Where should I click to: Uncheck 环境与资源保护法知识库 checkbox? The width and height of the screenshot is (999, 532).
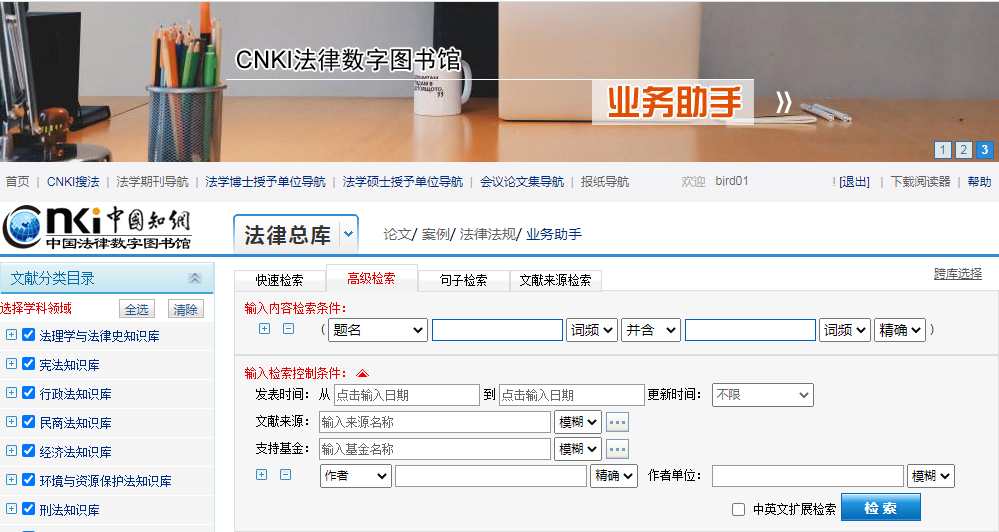[29, 480]
